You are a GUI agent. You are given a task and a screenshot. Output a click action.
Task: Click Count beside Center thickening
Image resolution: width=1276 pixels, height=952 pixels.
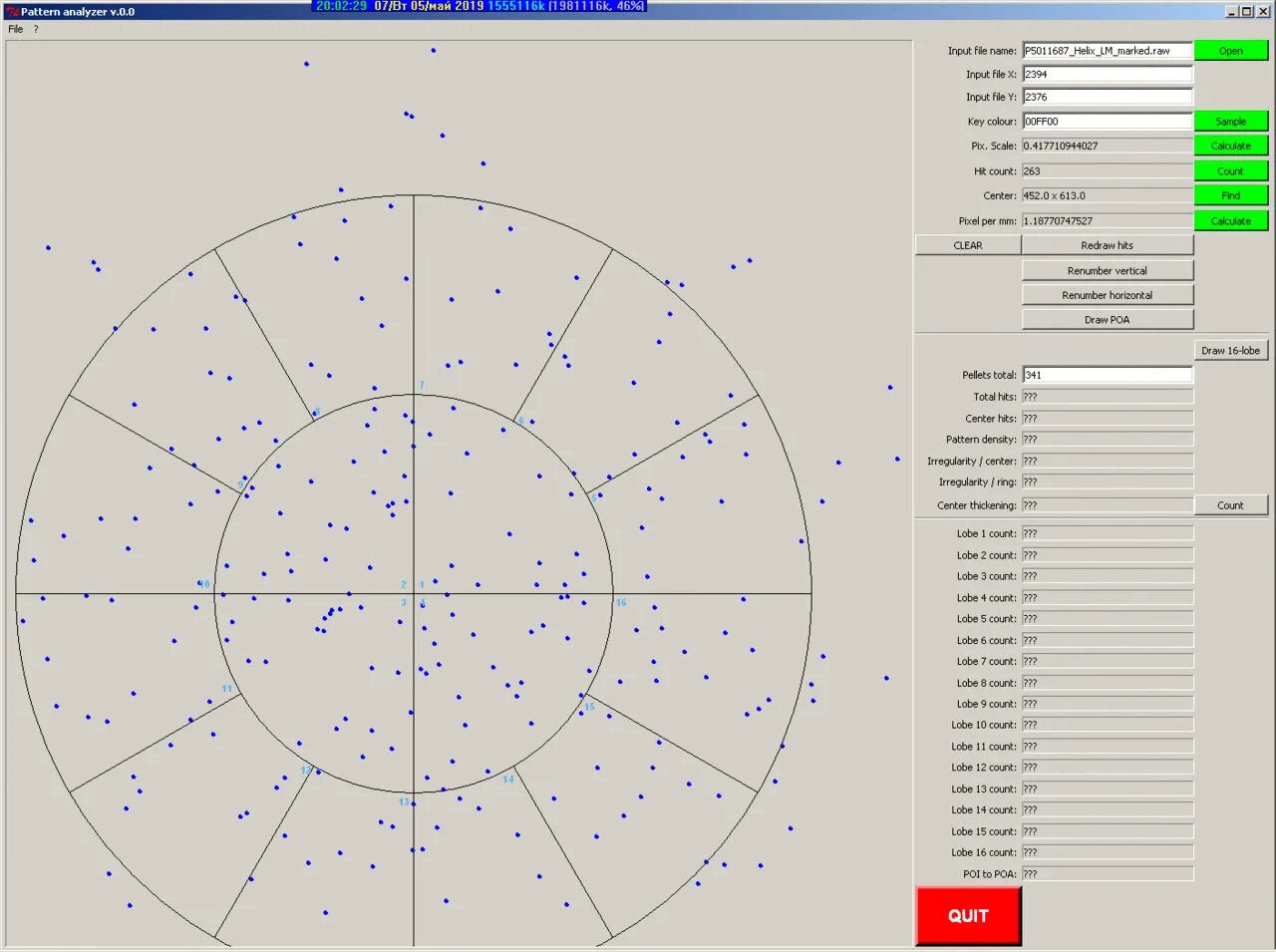(x=1231, y=505)
